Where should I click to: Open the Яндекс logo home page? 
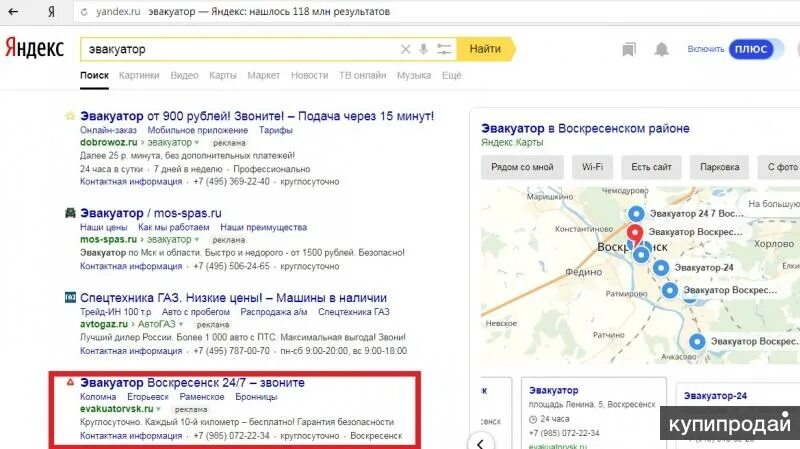click(x=35, y=48)
